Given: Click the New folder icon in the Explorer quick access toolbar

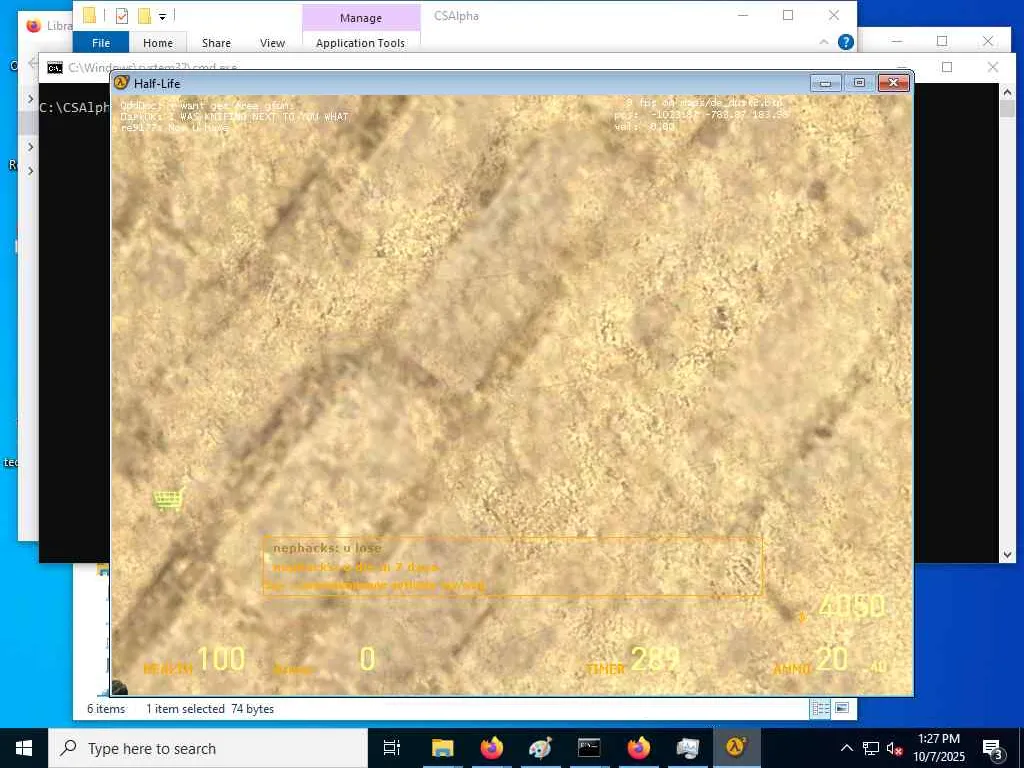Looking at the screenshot, I should pos(144,16).
